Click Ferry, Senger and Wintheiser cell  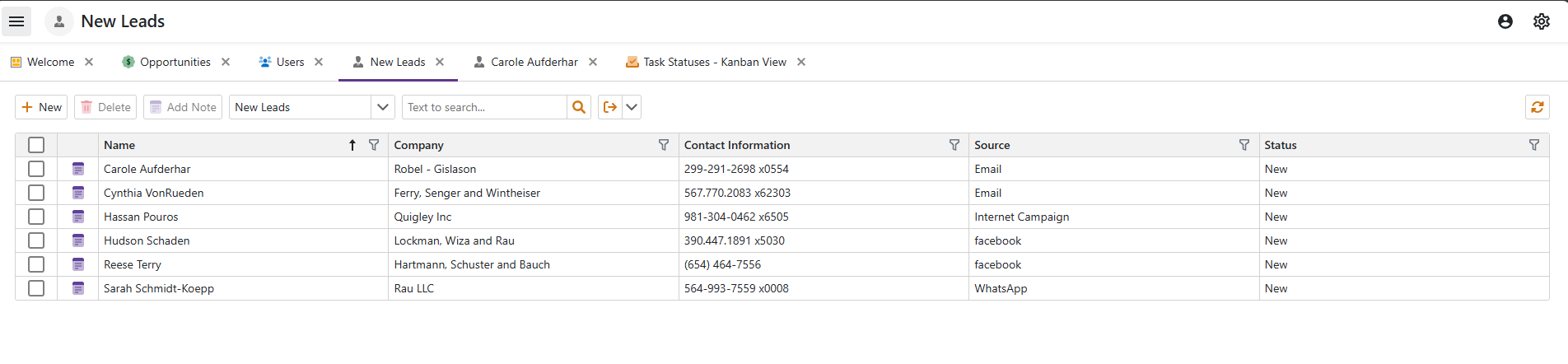pyautogui.click(x=534, y=193)
